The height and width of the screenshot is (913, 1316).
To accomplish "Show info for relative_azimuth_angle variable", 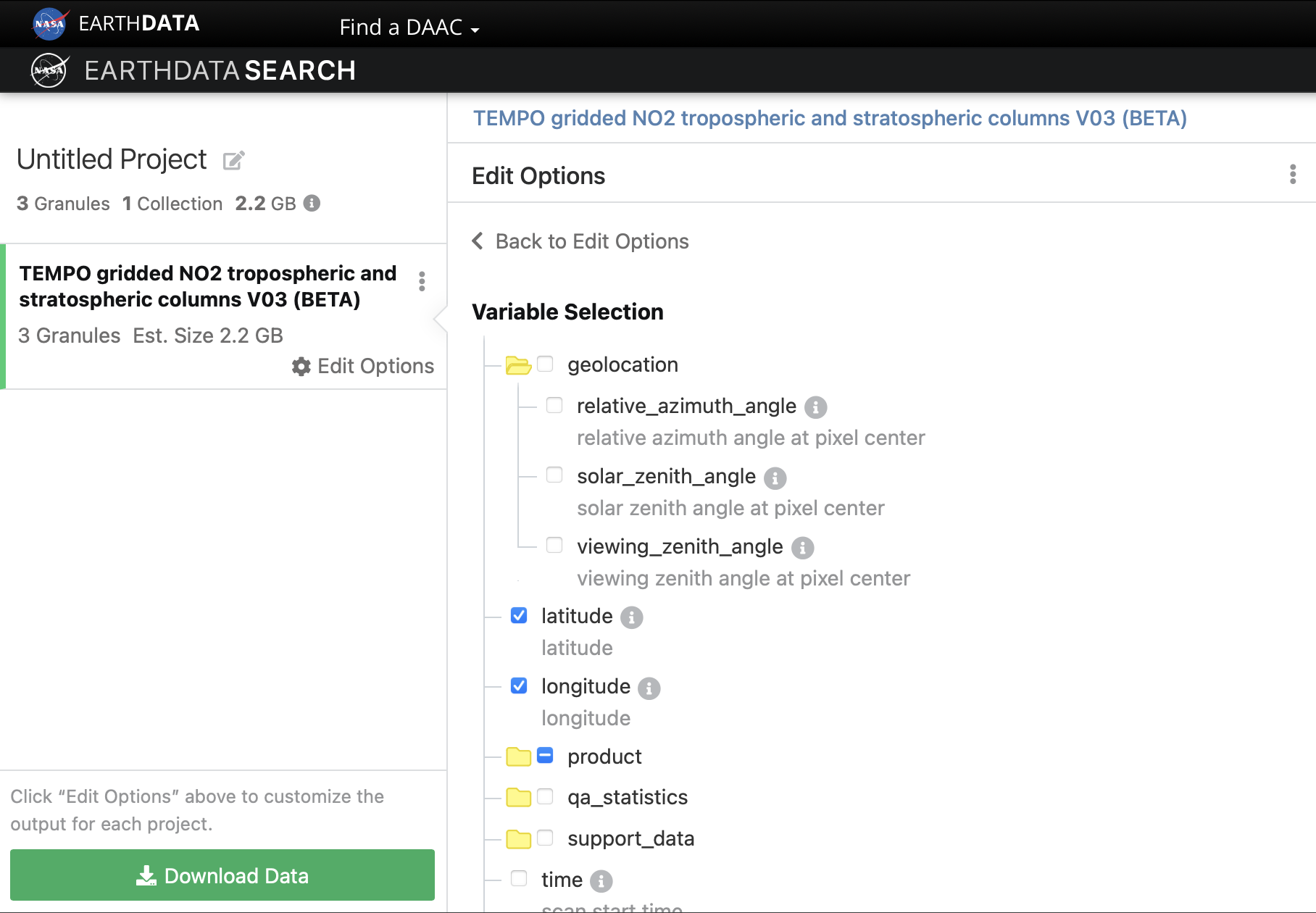I will (815, 407).
